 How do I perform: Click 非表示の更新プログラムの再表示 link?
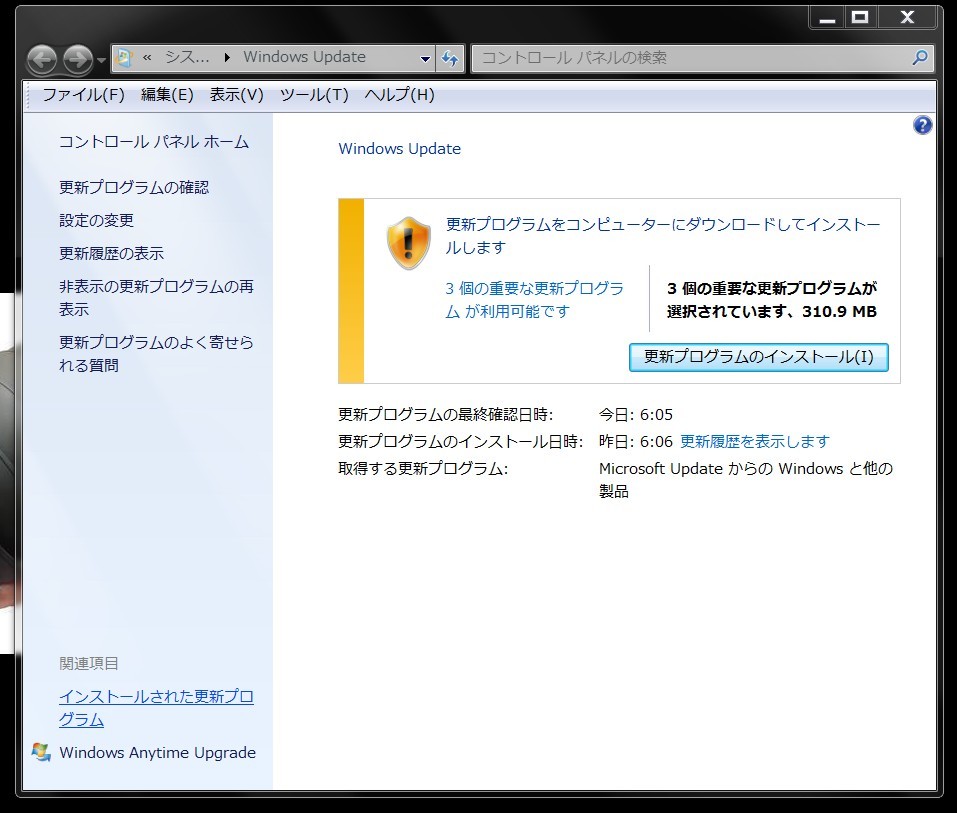click(156, 298)
